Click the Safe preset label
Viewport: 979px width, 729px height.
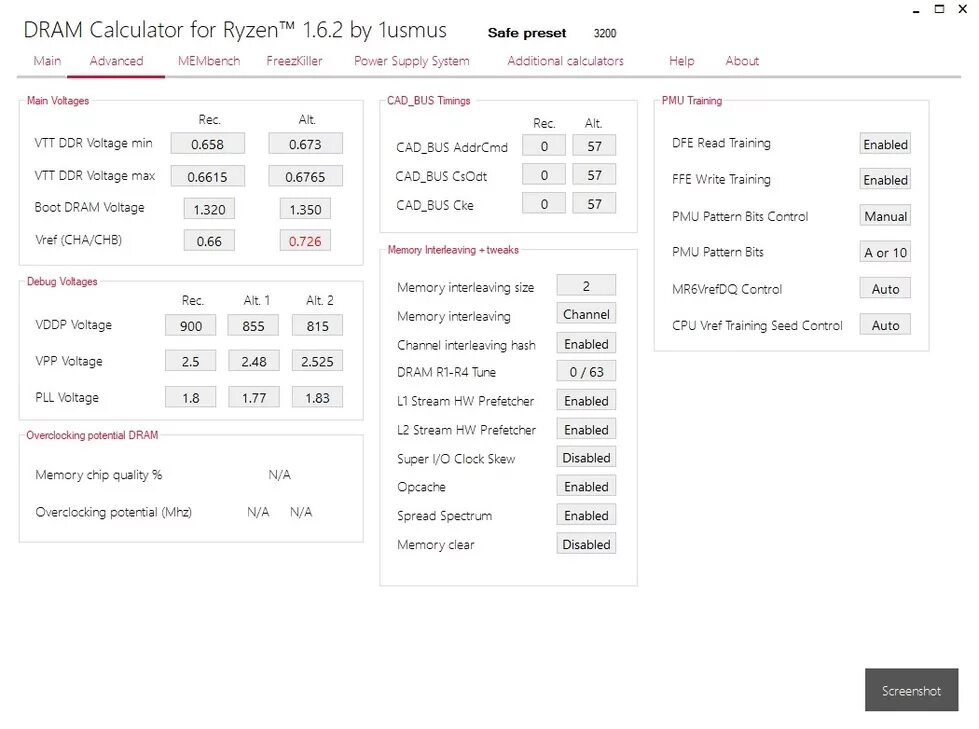527,32
